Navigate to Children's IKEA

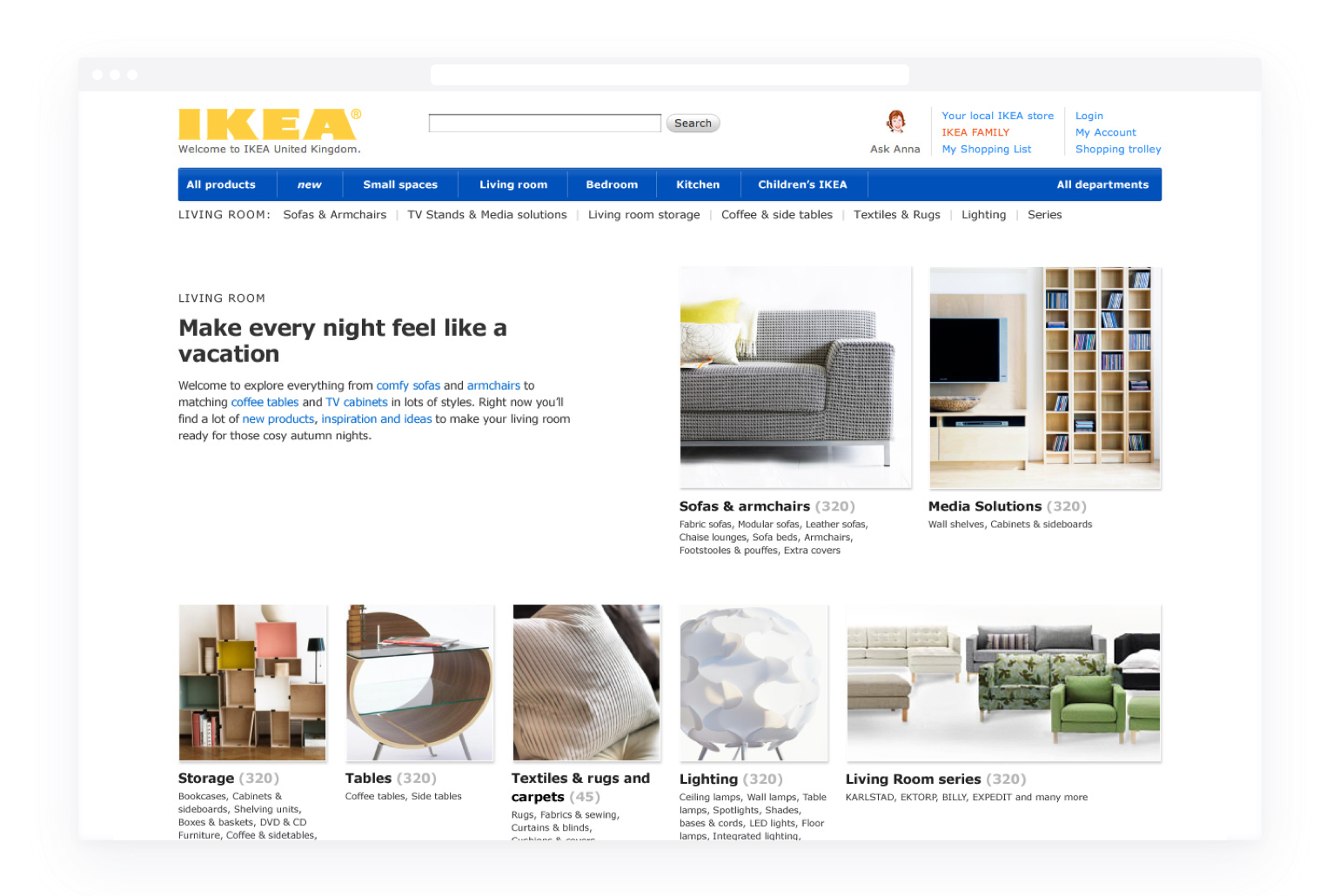coord(802,184)
